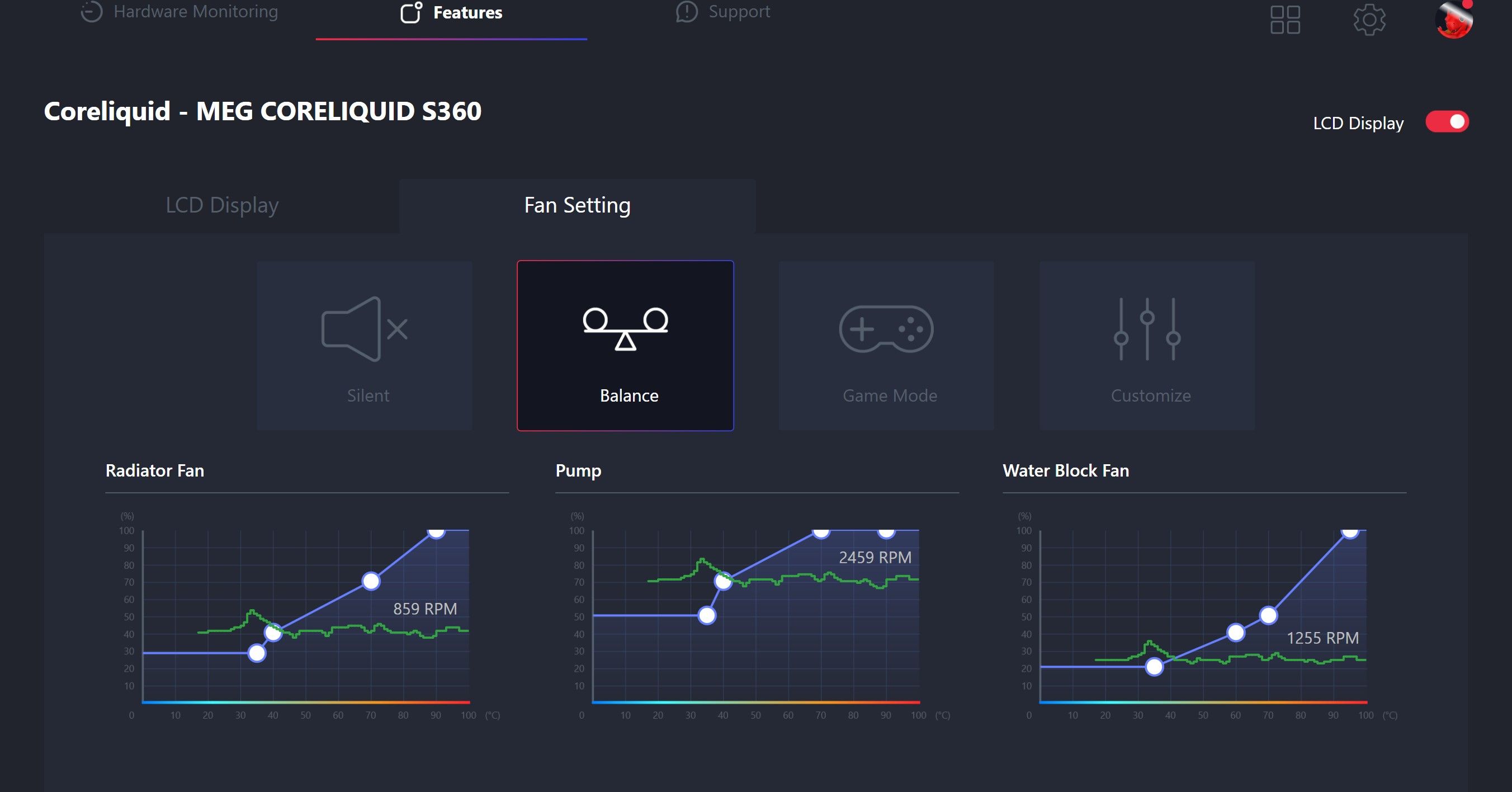The width and height of the screenshot is (1512, 792).
Task: Click the Water Block Fan temperature color bar
Action: point(1203,702)
